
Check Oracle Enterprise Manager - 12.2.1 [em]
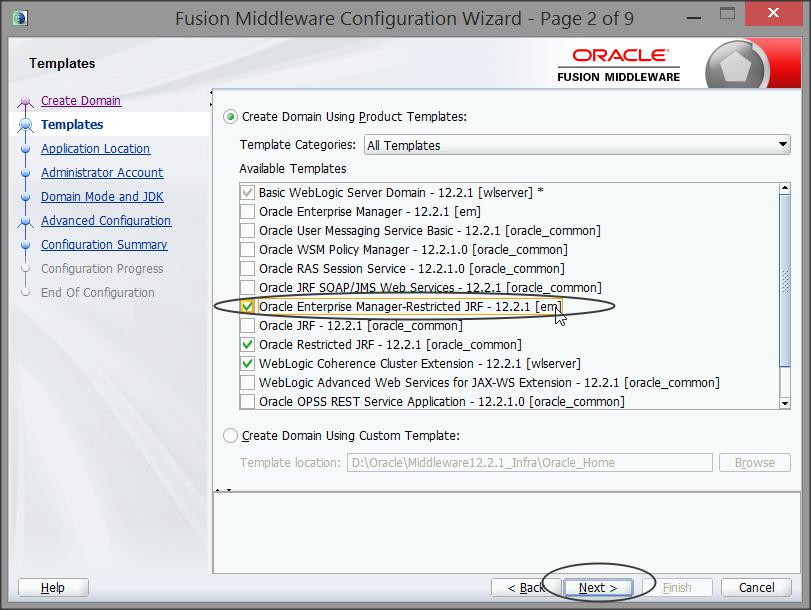(x=248, y=212)
